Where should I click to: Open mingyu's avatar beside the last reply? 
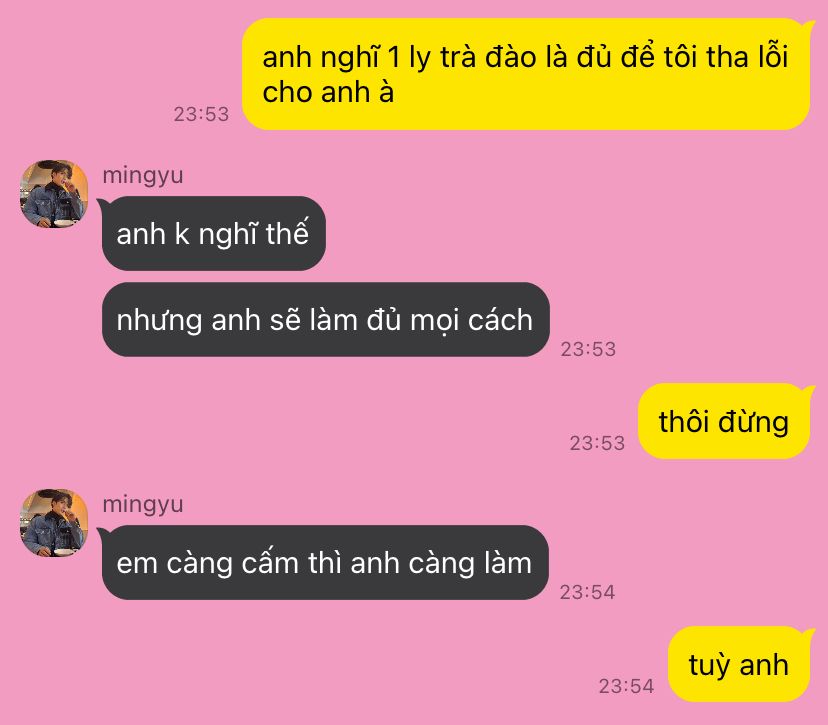pos(54,523)
